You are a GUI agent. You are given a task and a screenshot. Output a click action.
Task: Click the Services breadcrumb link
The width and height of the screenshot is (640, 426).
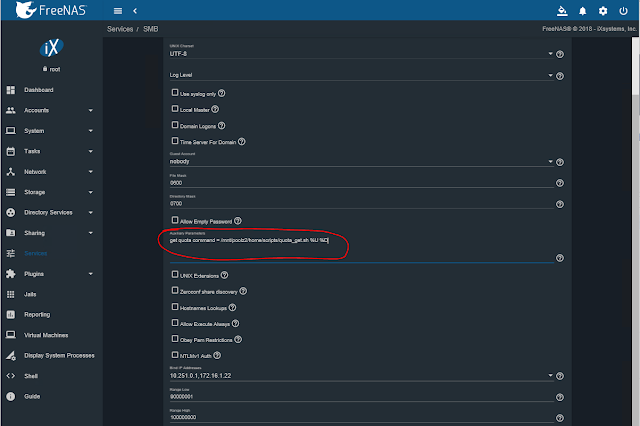tap(120, 29)
